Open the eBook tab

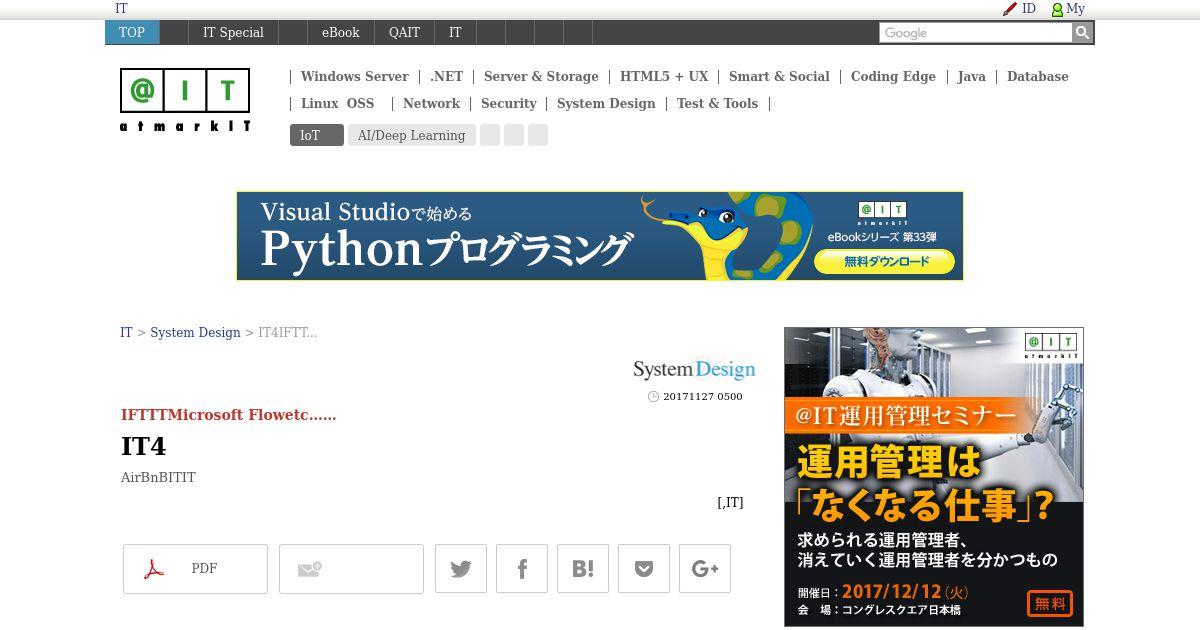(340, 32)
